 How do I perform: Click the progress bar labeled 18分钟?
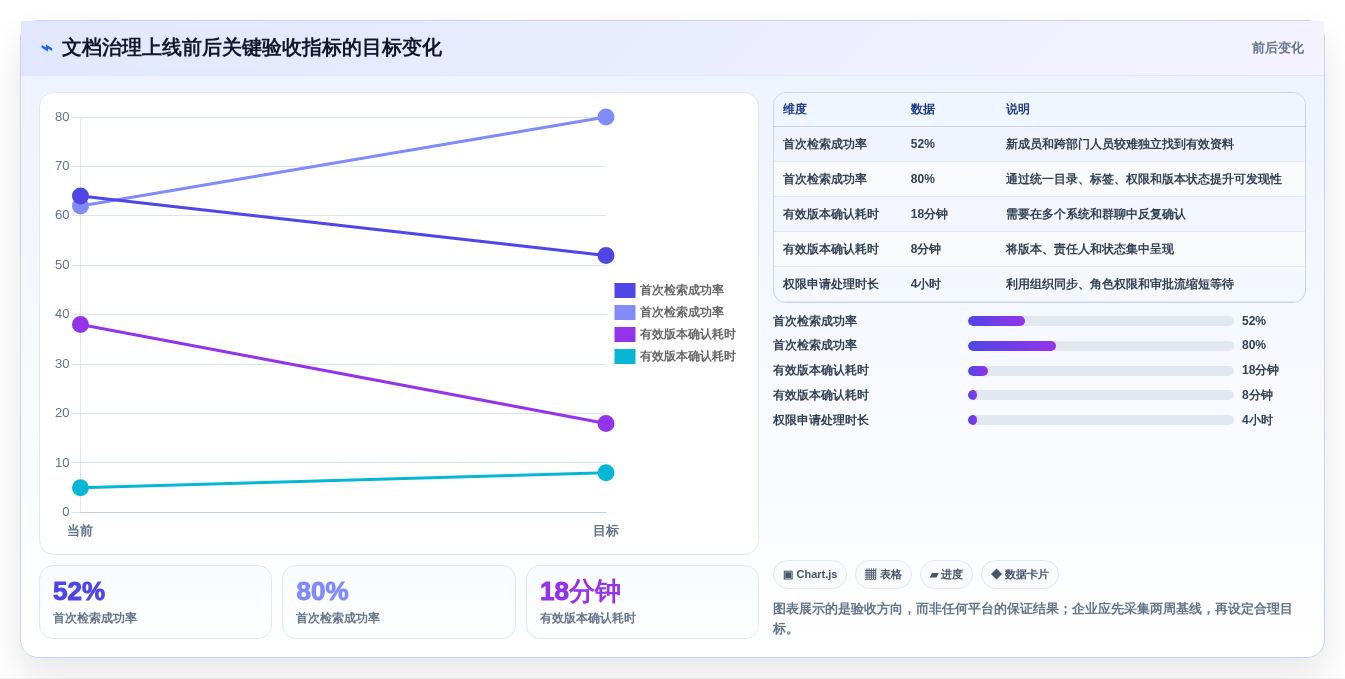pyautogui.click(x=1101, y=371)
